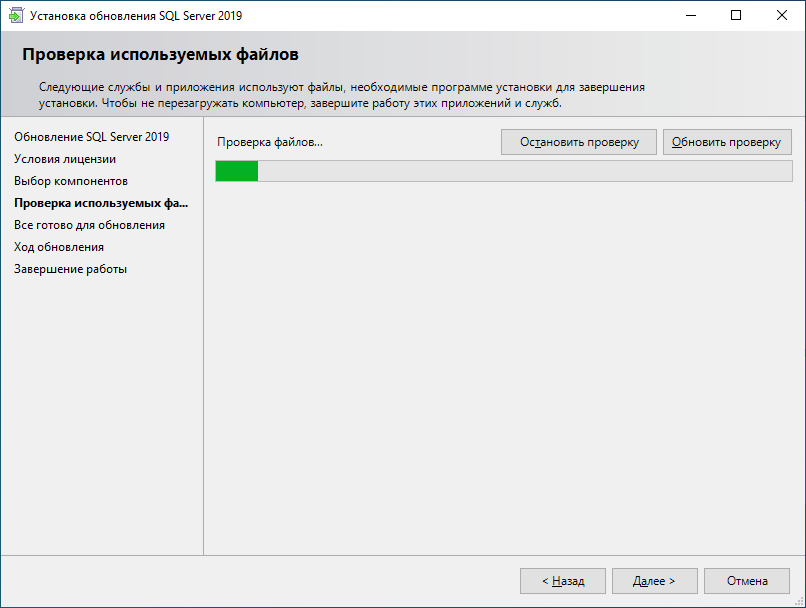
Task: Click the Проверка файлов... status label
Action: [x=270, y=142]
